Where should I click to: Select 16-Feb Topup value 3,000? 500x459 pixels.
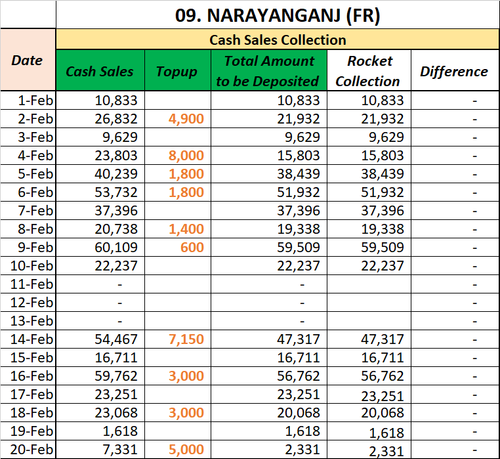click(x=178, y=376)
